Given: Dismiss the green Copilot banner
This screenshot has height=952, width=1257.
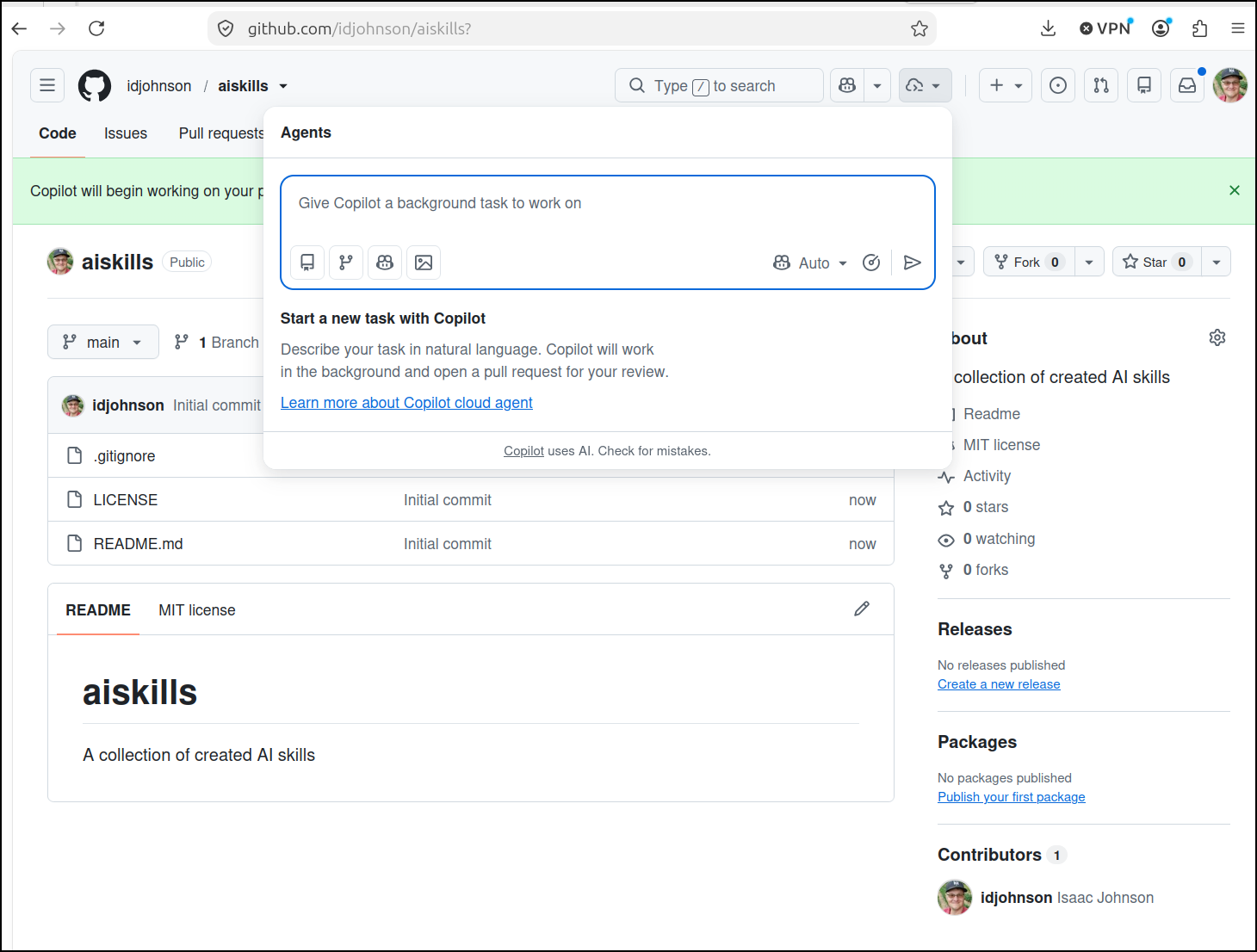Looking at the screenshot, I should (x=1235, y=190).
